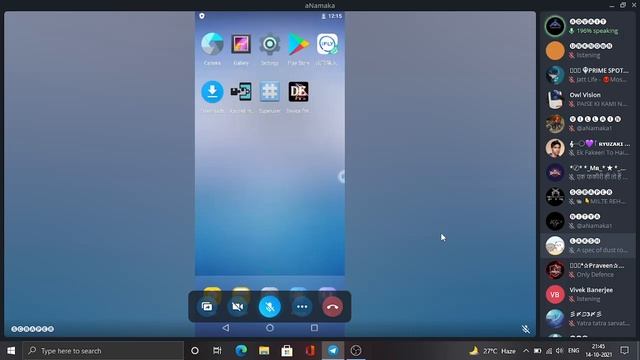Image resolution: width=640 pixels, height=360 pixels.
Task: Tap the app icon left of Superuser
Action: pos(241,91)
